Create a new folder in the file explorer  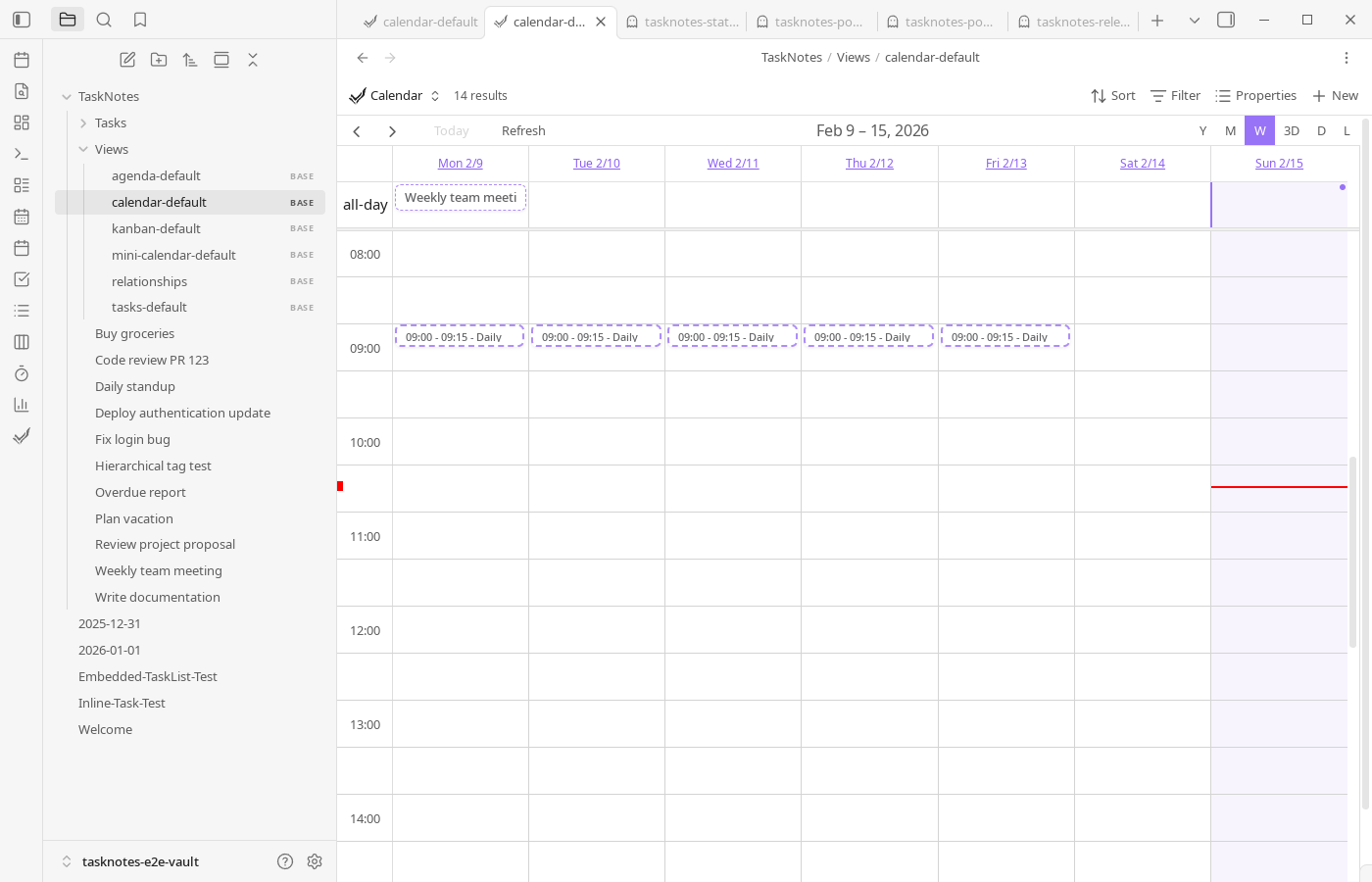pyautogui.click(x=158, y=59)
